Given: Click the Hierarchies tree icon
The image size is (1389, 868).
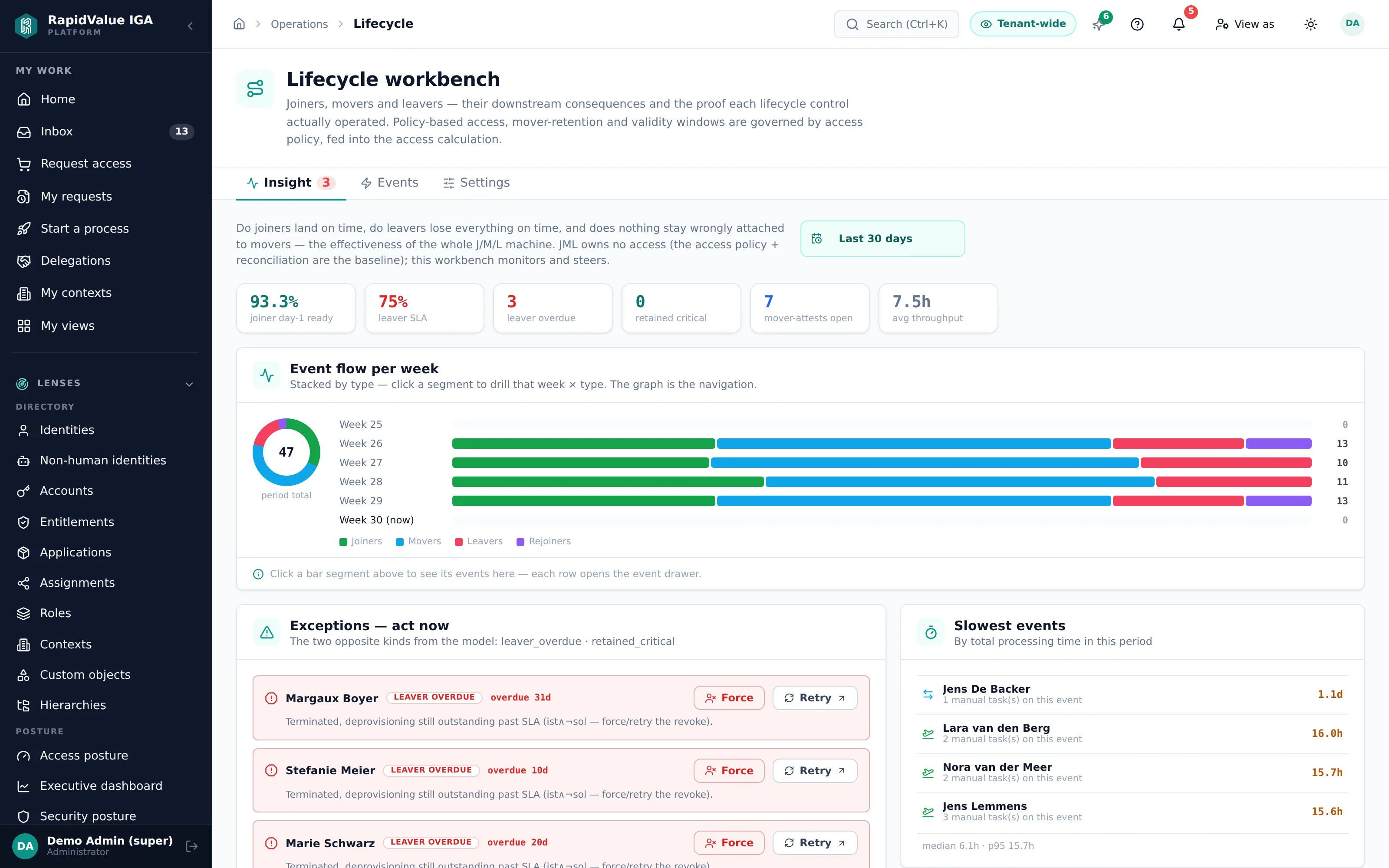Looking at the screenshot, I should pos(23,706).
